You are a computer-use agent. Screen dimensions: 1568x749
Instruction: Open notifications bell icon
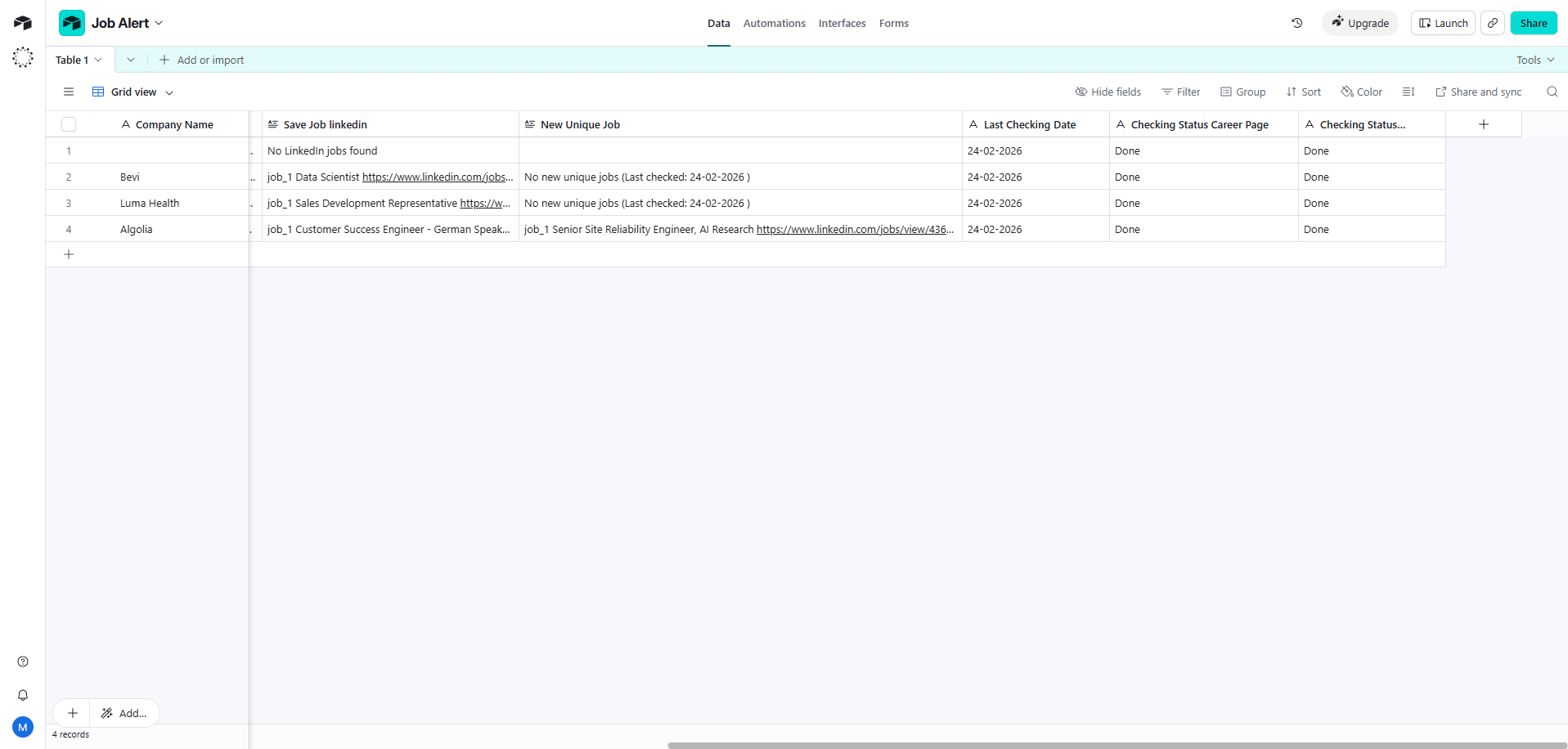(22, 695)
